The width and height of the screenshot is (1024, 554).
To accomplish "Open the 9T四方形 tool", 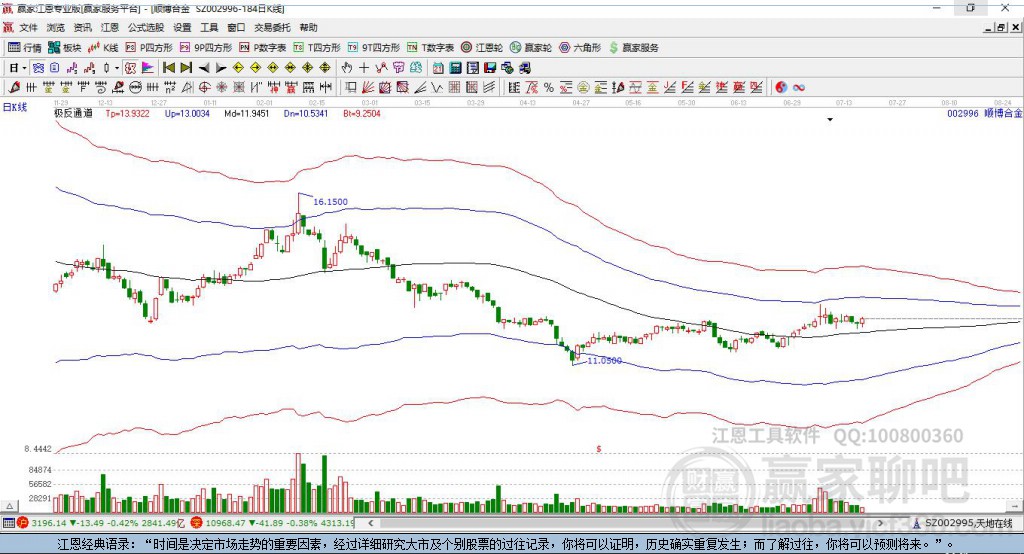I will click(x=374, y=48).
